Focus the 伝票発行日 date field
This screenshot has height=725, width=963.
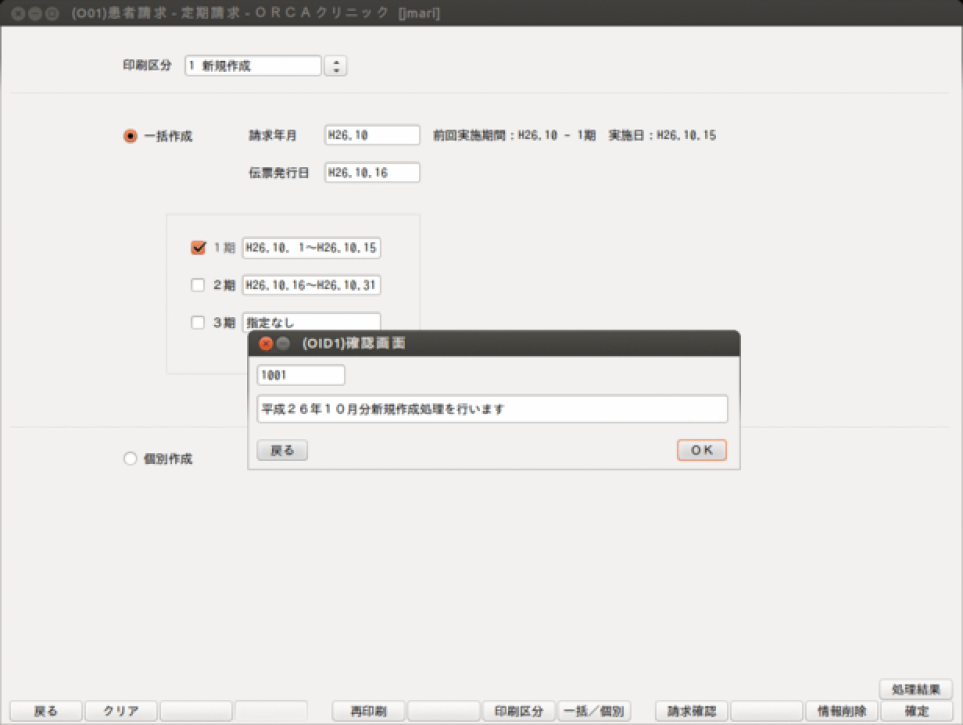[372, 173]
